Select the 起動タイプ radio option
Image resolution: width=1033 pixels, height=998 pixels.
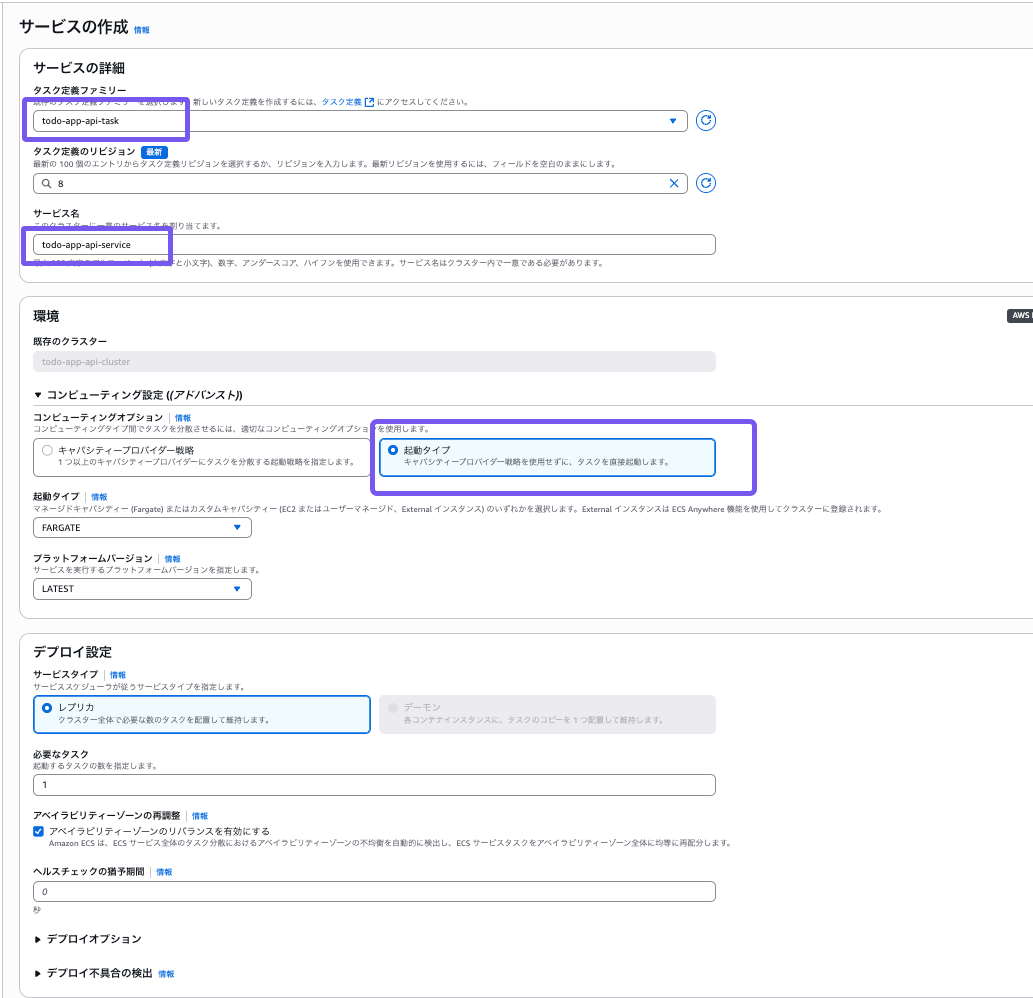pyautogui.click(x=393, y=450)
